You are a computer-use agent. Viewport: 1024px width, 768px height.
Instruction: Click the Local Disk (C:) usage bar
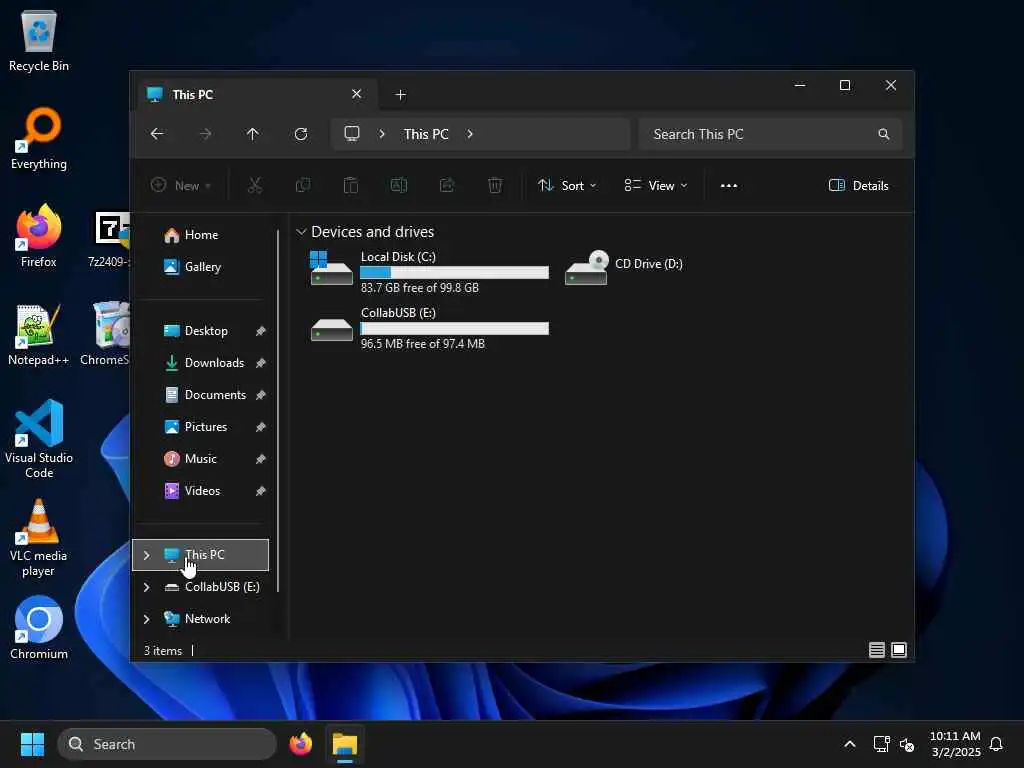(x=455, y=272)
